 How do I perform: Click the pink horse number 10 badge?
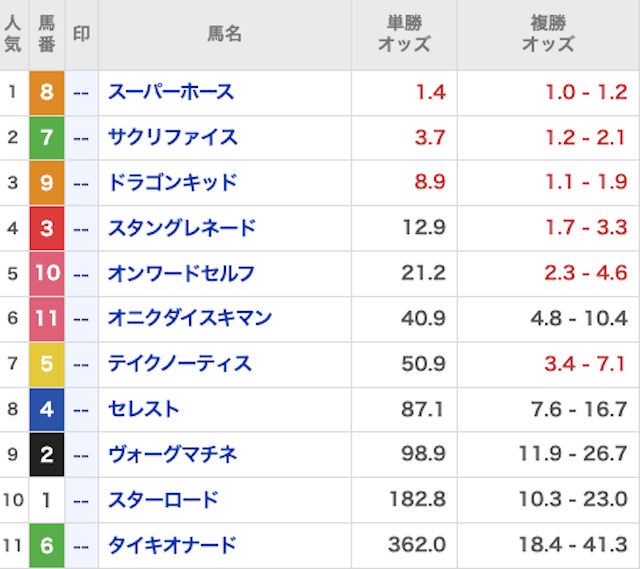point(46,273)
